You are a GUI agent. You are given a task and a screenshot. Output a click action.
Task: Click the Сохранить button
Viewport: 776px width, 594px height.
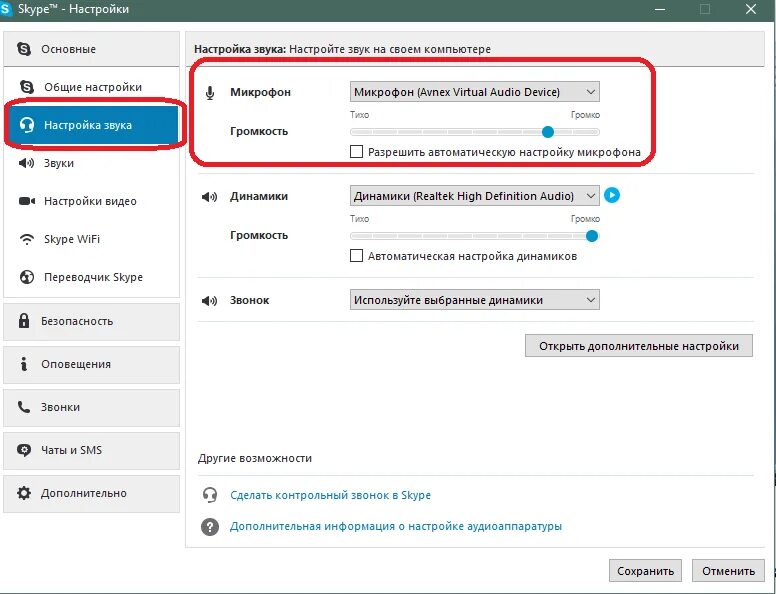pos(645,571)
